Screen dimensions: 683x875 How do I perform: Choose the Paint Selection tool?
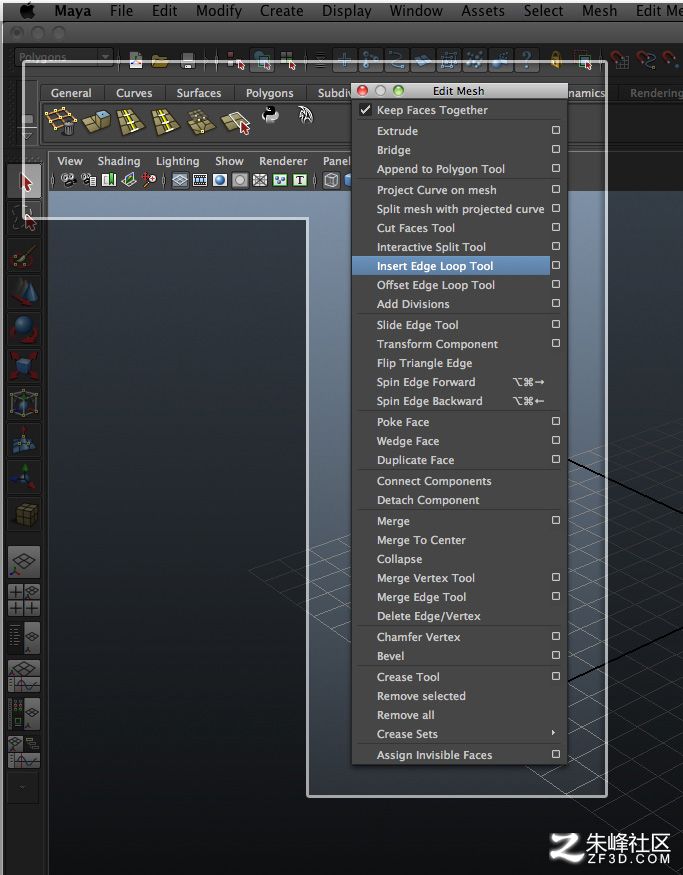tap(24, 256)
